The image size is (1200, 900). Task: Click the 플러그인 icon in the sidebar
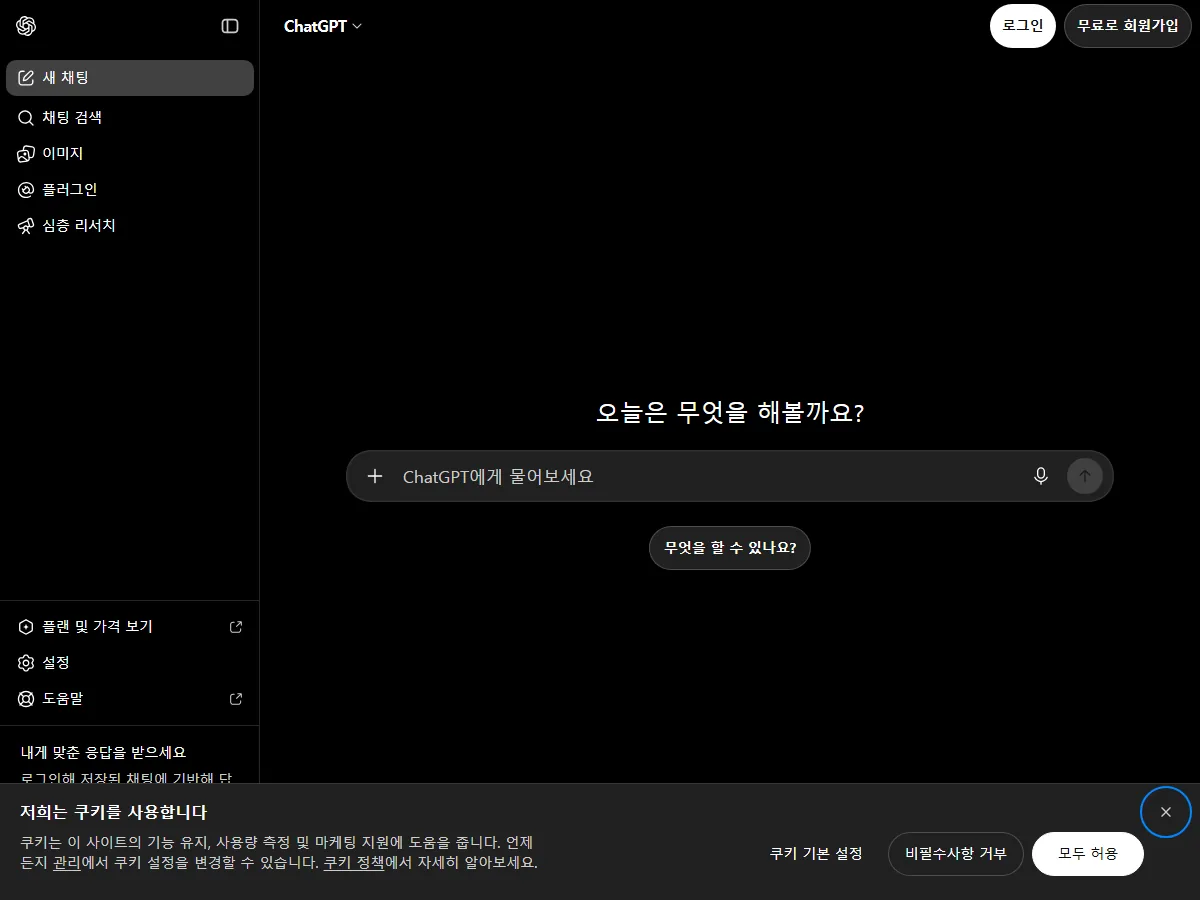point(26,190)
